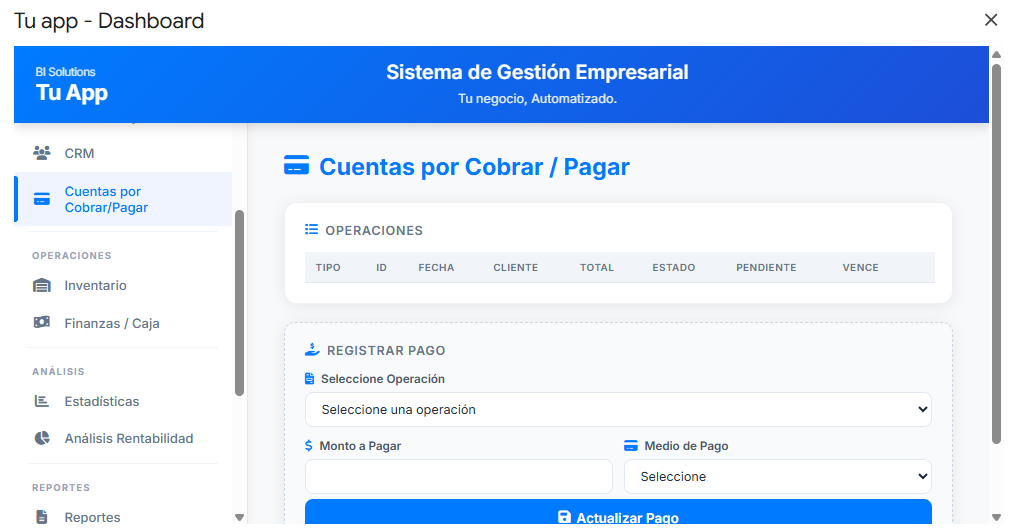Click the dollar sign icon beside Monto a Pagar
This screenshot has height=531, width=1016.
click(308, 445)
